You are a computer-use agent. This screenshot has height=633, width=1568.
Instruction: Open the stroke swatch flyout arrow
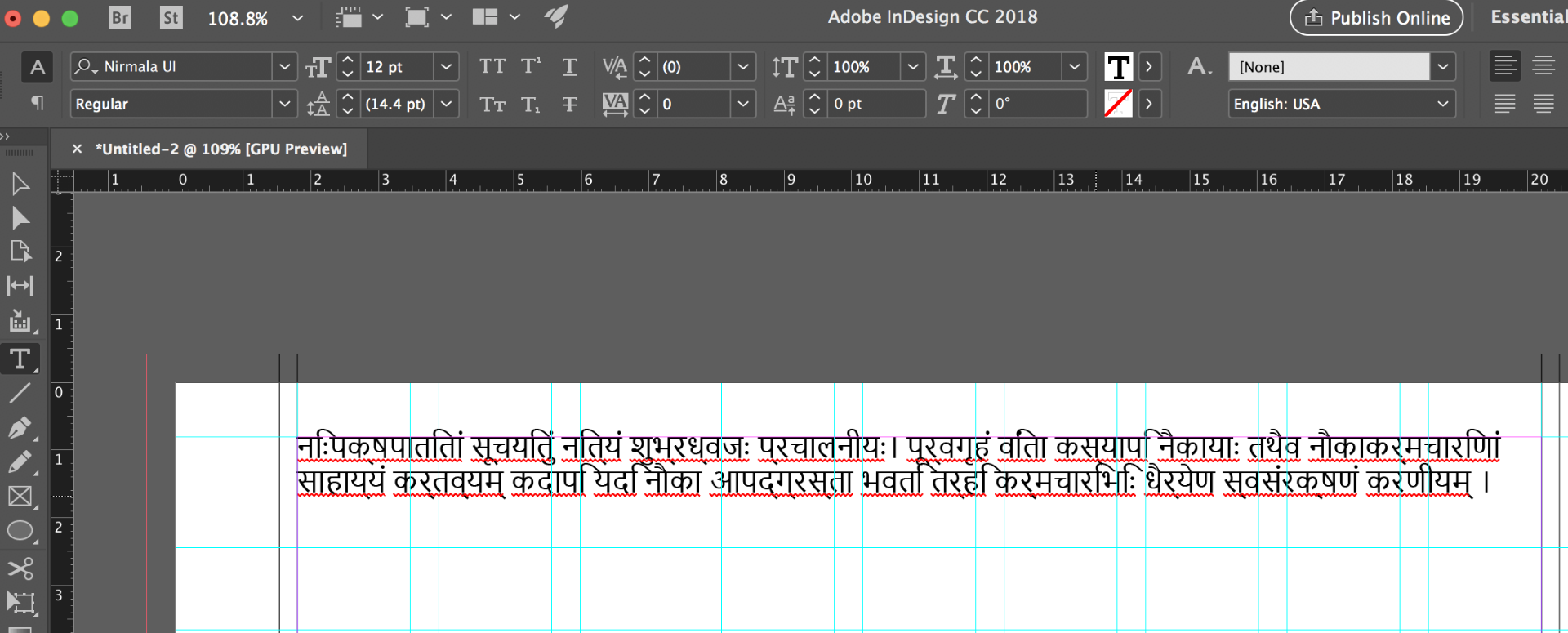click(x=1149, y=103)
